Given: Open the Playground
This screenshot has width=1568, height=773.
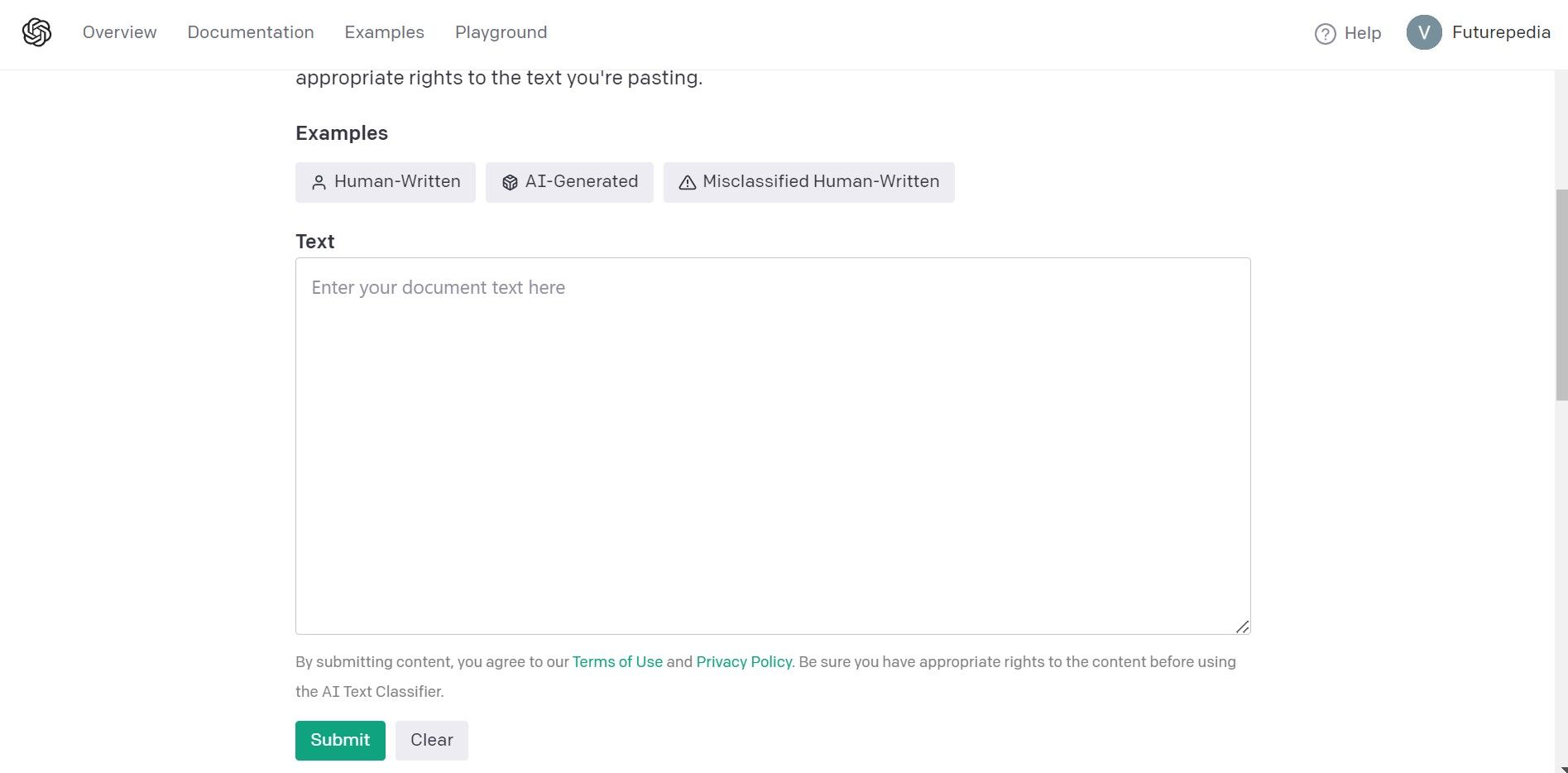Looking at the screenshot, I should point(501,32).
